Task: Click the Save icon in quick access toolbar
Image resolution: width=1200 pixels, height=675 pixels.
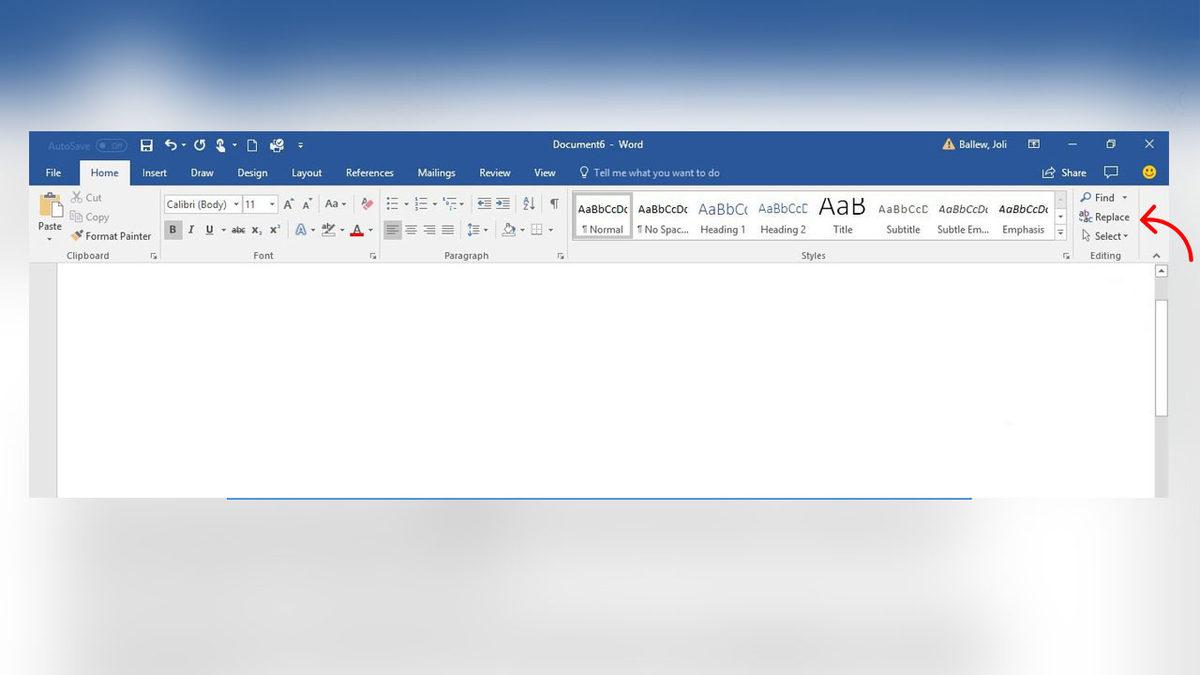Action: coord(147,145)
